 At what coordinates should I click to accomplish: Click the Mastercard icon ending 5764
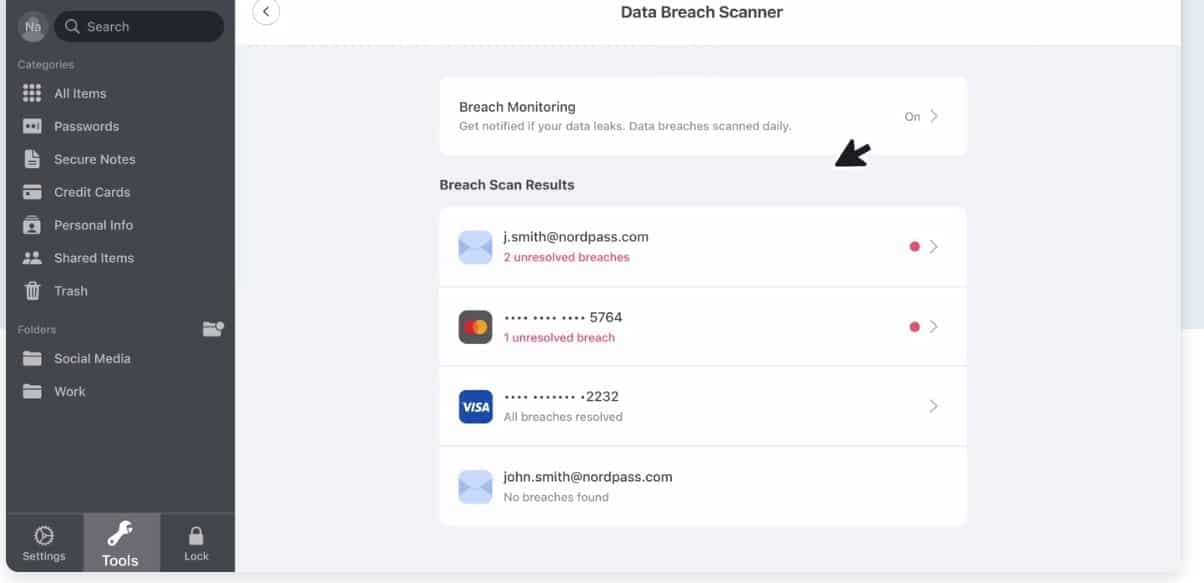(x=475, y=327)
